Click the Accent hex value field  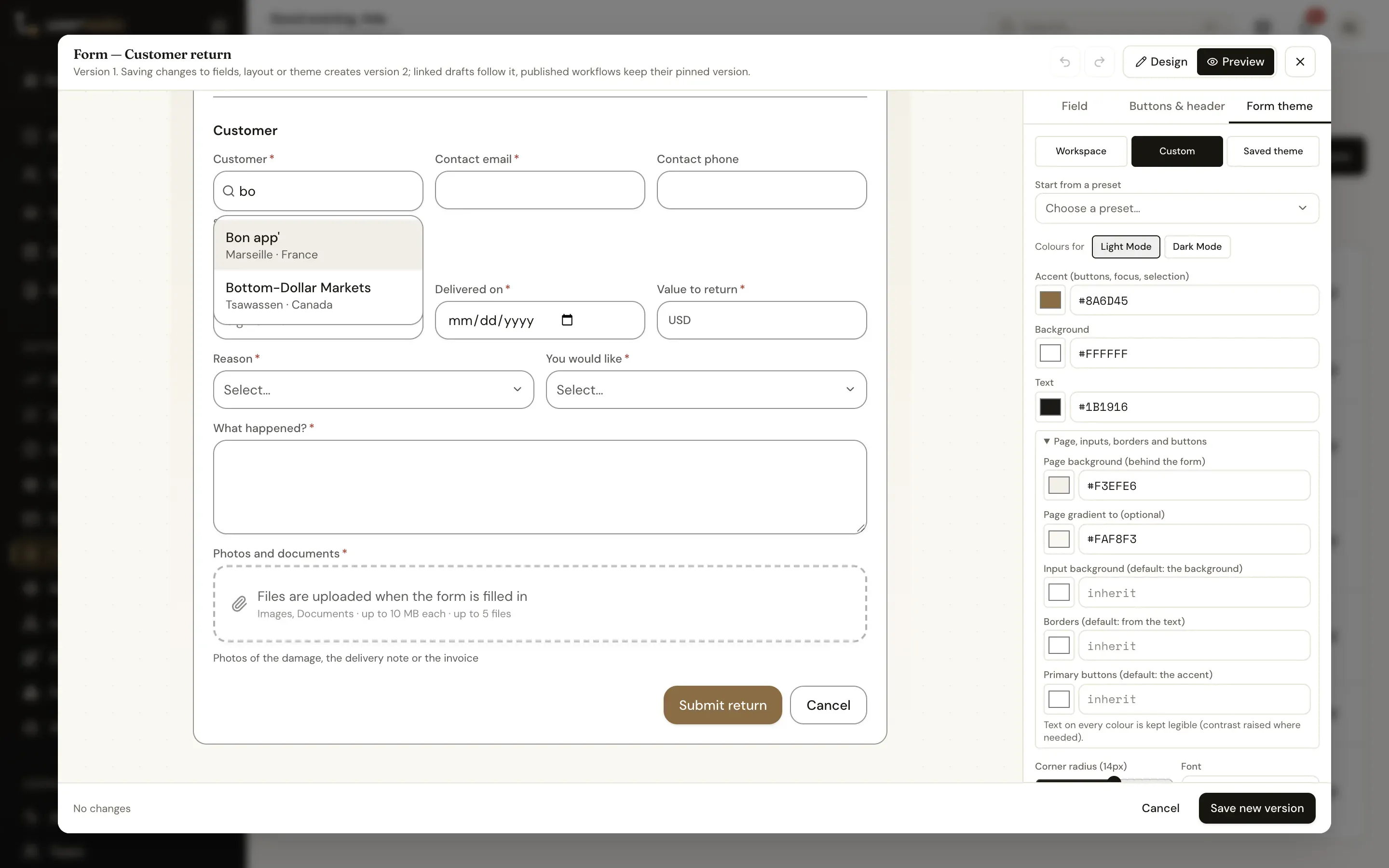point(1195,300)
